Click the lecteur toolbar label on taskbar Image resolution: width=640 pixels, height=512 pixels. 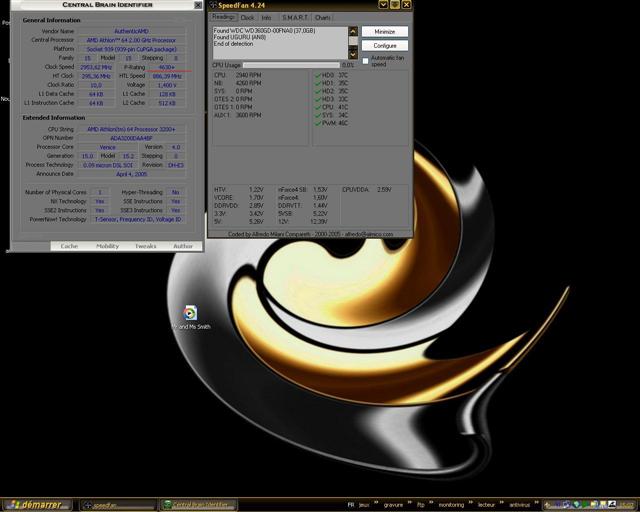[x=486, y=505]
